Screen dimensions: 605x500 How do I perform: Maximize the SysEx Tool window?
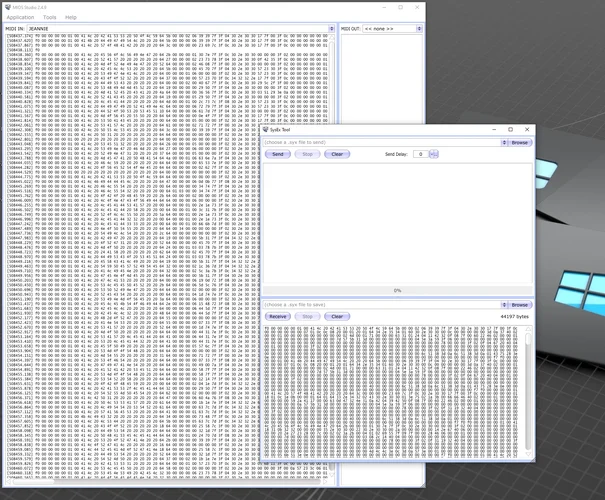tap(510, 130)
